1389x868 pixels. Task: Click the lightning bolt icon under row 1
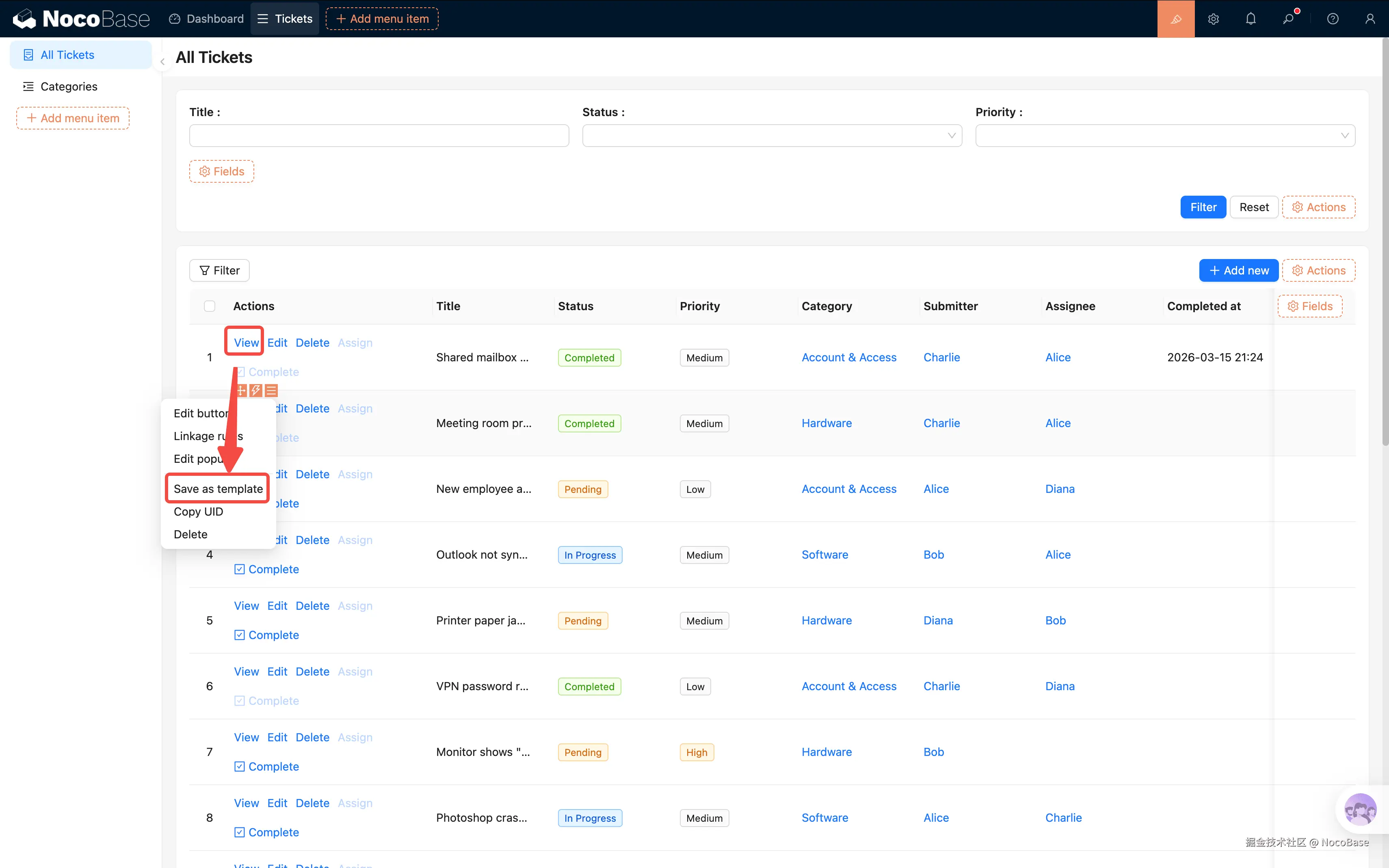point(256,391)
